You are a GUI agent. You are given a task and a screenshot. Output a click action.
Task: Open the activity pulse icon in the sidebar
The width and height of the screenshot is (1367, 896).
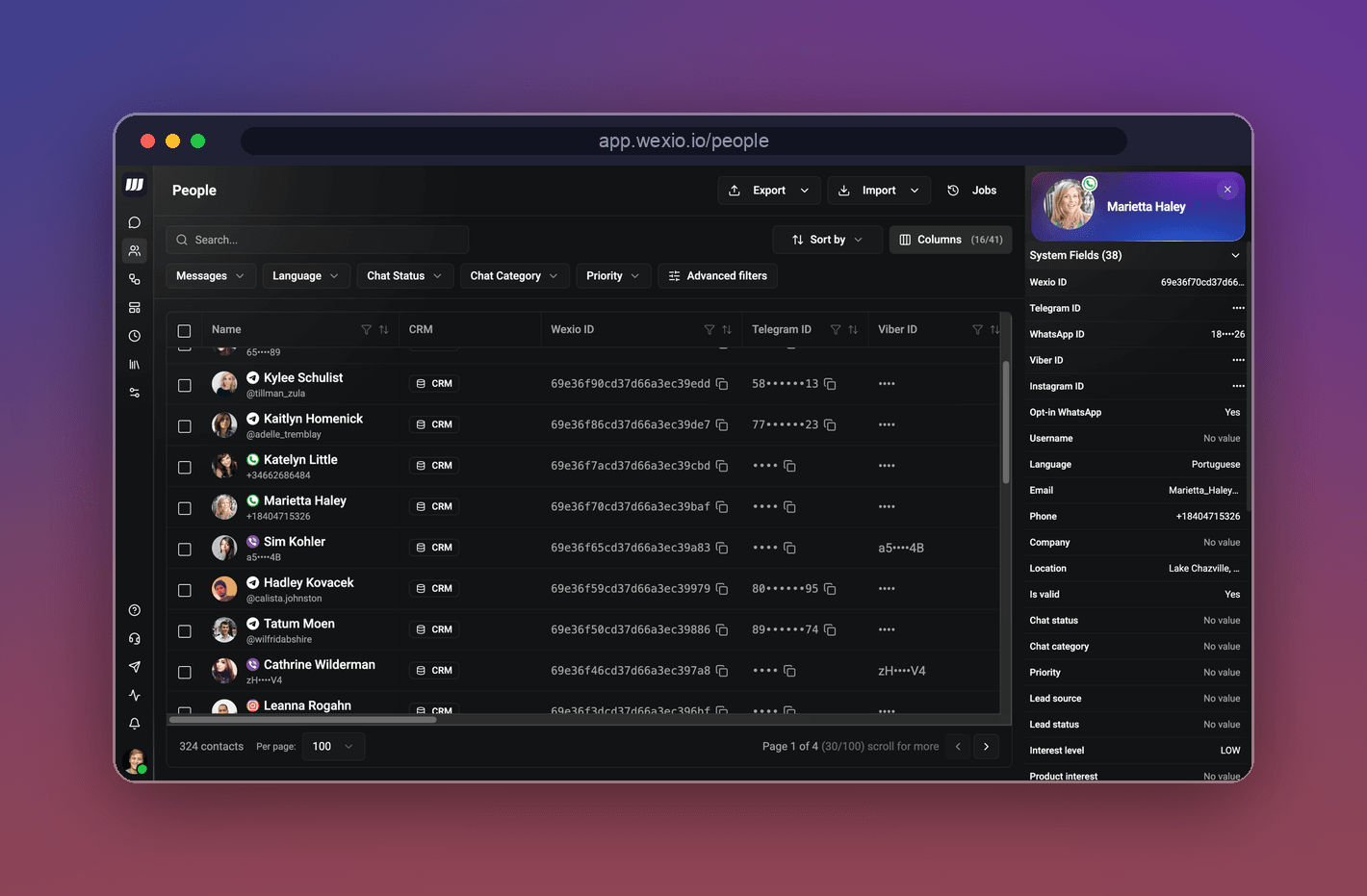[135, 695]
